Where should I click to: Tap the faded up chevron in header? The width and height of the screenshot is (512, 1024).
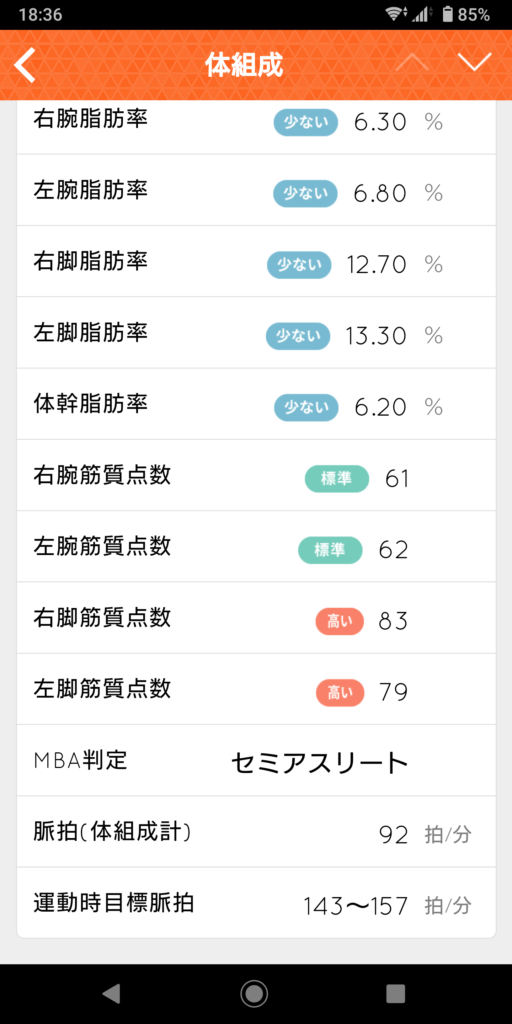pyautogui.click(x=411, y=63)
